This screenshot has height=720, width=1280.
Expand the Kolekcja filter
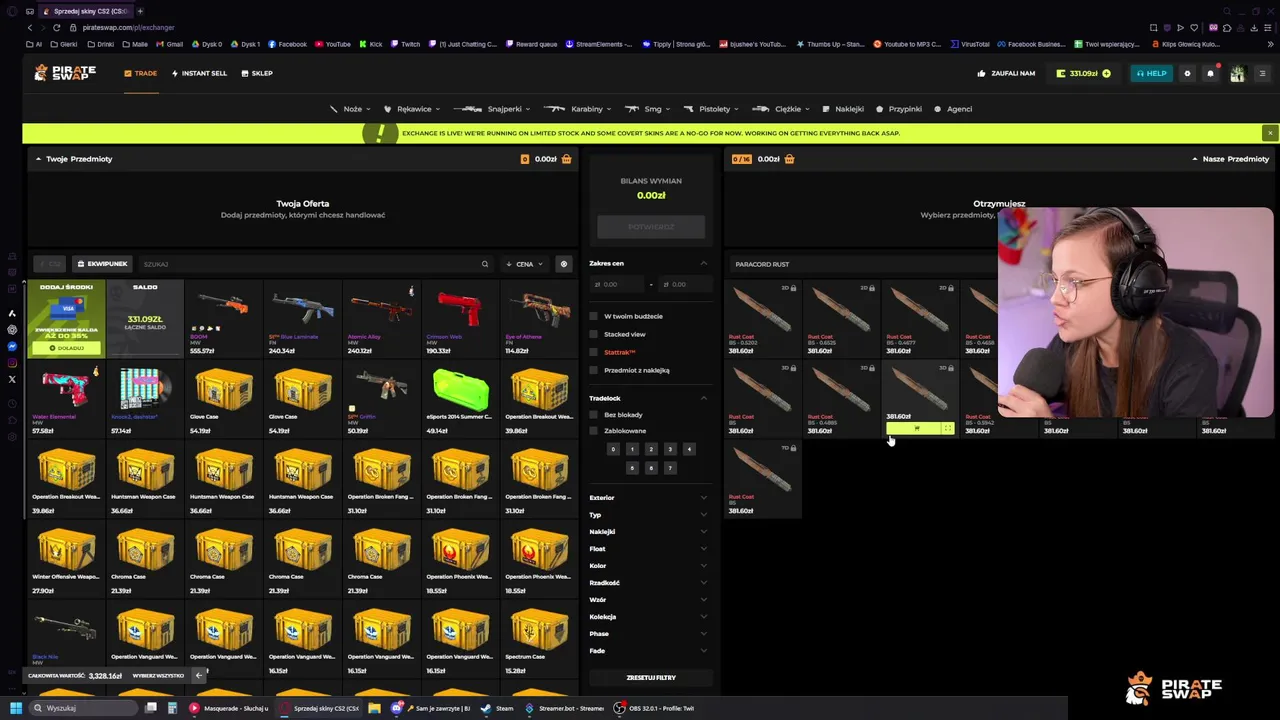coord(648,617)
